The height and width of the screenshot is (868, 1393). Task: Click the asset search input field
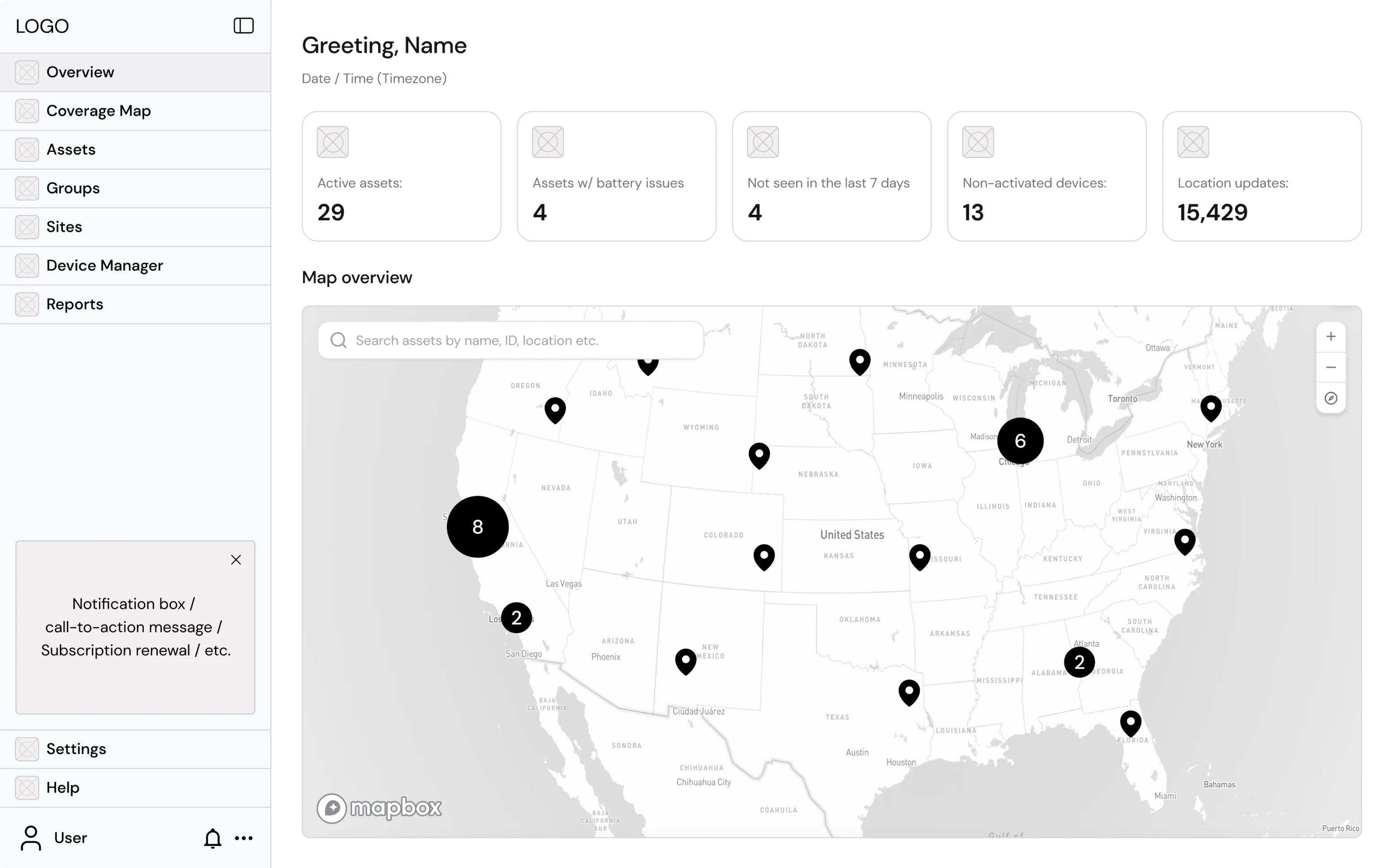(x=511, y=340)
